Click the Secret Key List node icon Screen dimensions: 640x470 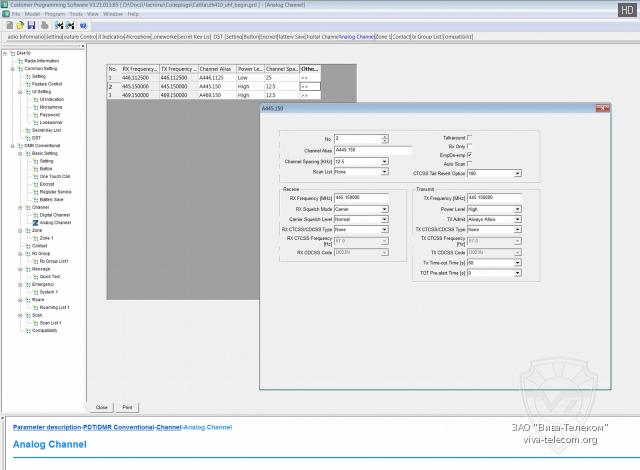[x=28, y=130]
